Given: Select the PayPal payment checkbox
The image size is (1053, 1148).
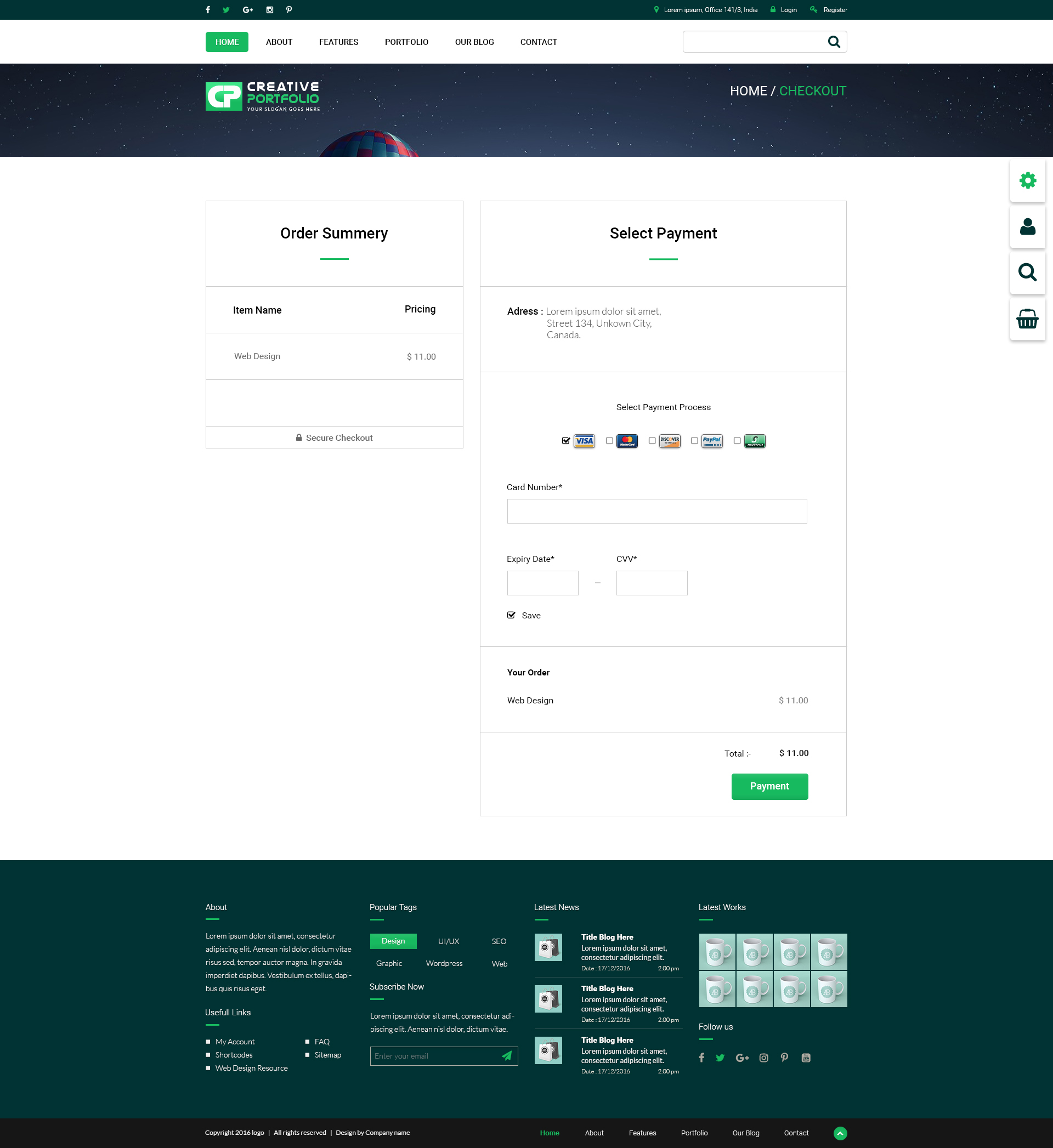Looking at the screenshot, I should click(x=694, y=441).
